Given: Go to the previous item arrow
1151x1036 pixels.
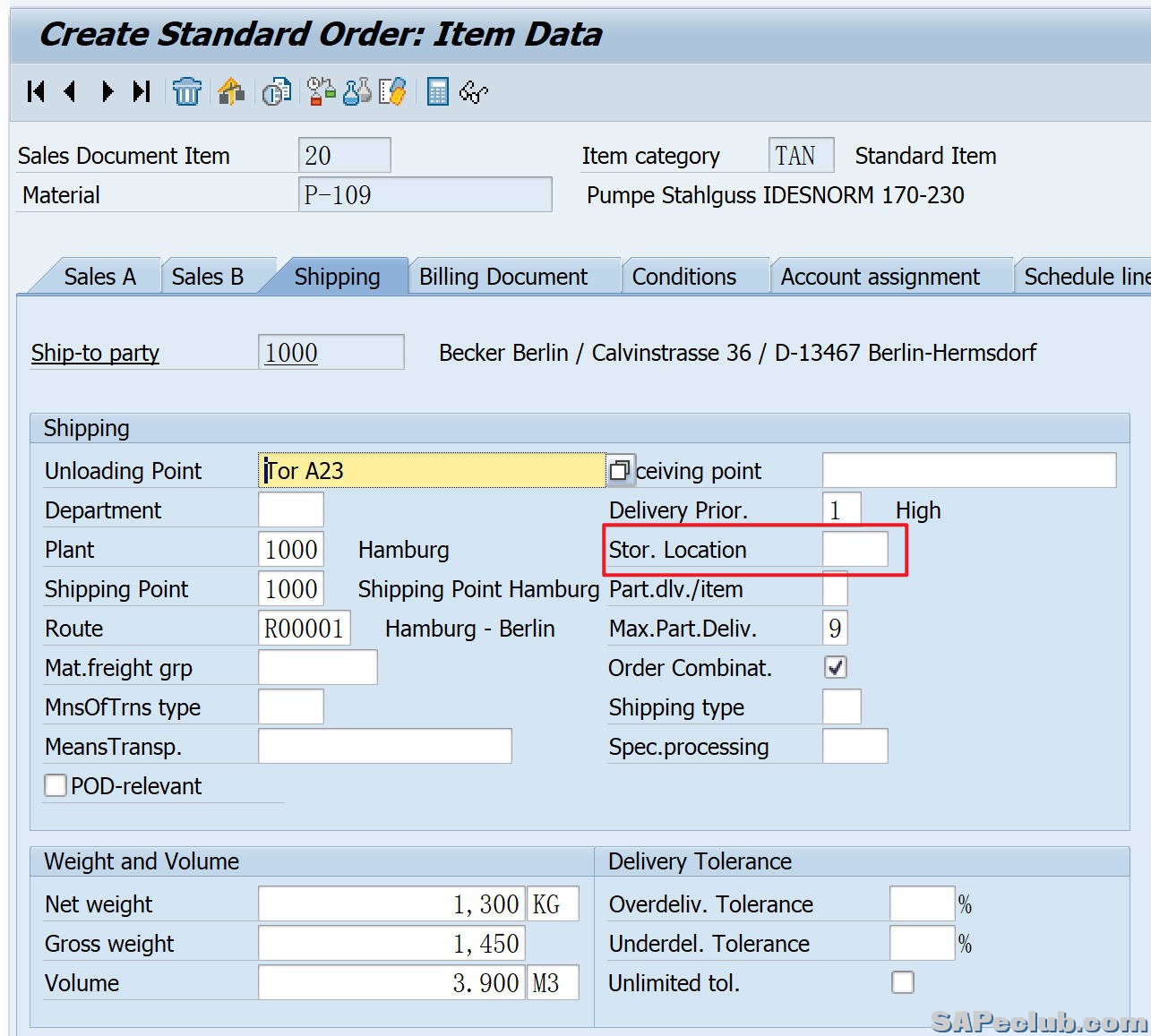Looking at the screenshot, I should click(71, 91).
